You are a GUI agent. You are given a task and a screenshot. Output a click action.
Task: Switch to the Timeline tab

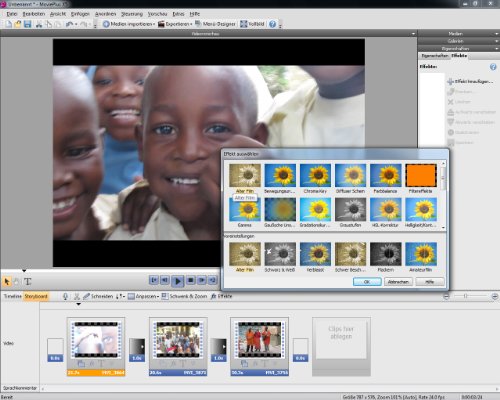pos(12,296)
